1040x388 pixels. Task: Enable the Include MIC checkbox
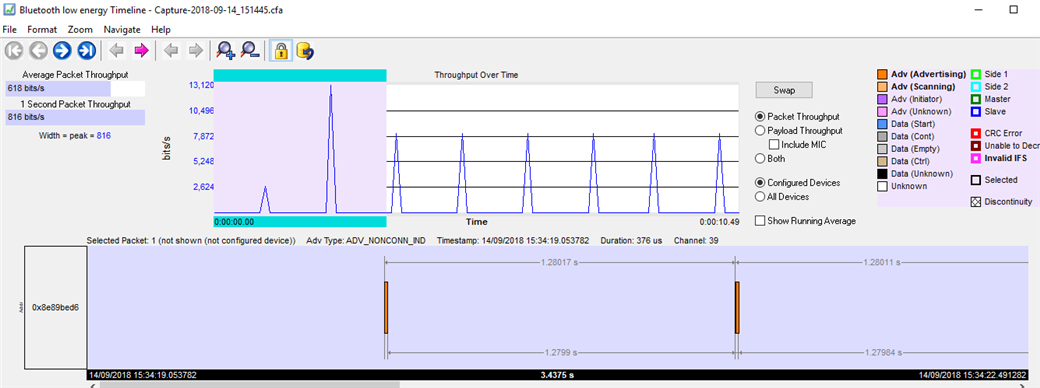[773, 145]
